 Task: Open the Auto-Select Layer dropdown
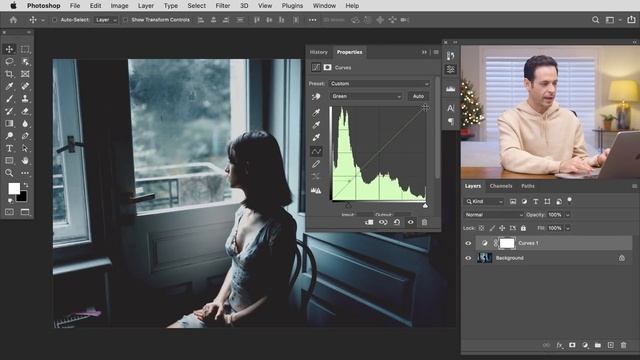coord(106,20)
